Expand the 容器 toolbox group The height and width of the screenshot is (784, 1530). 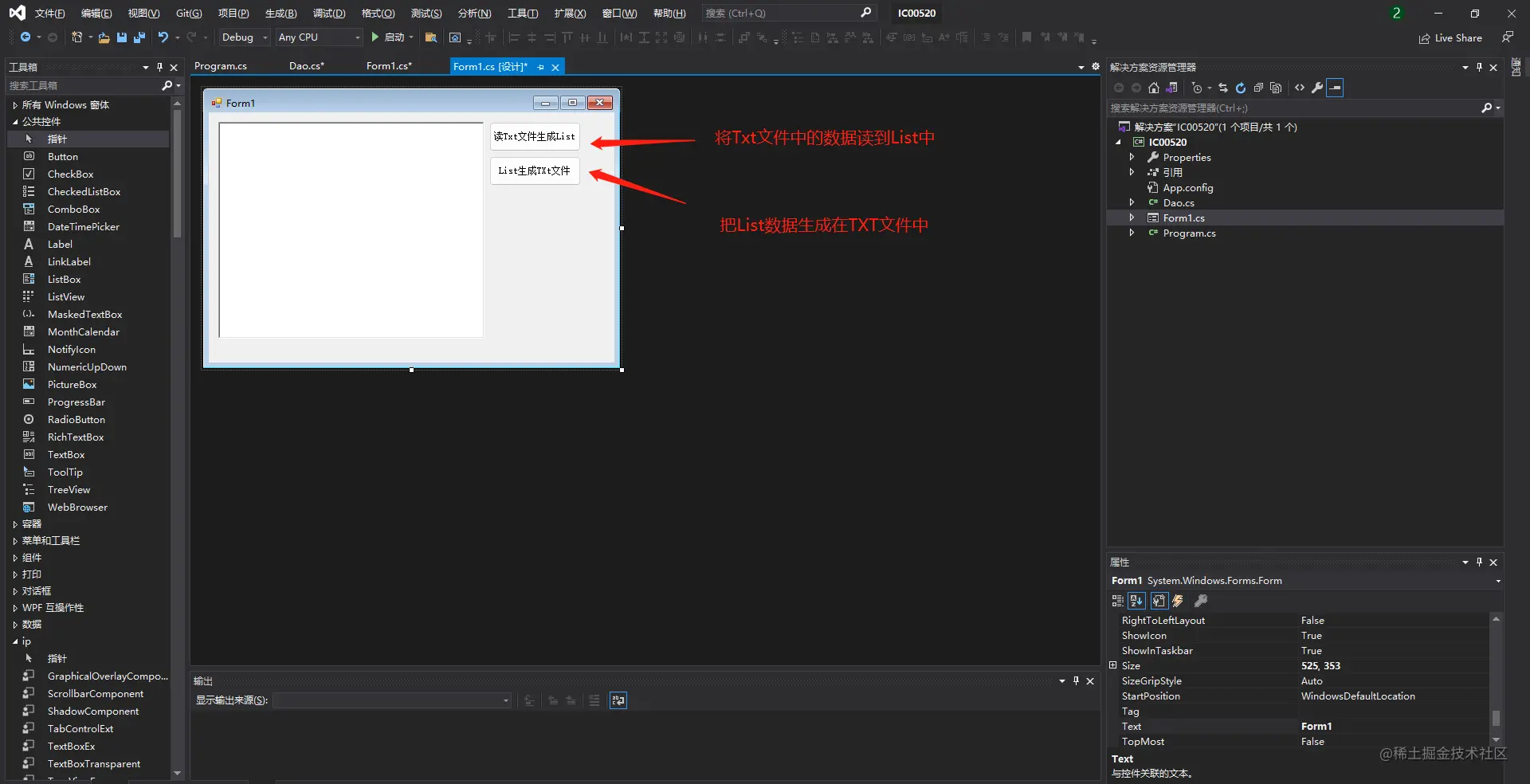[x=15, y=523]
